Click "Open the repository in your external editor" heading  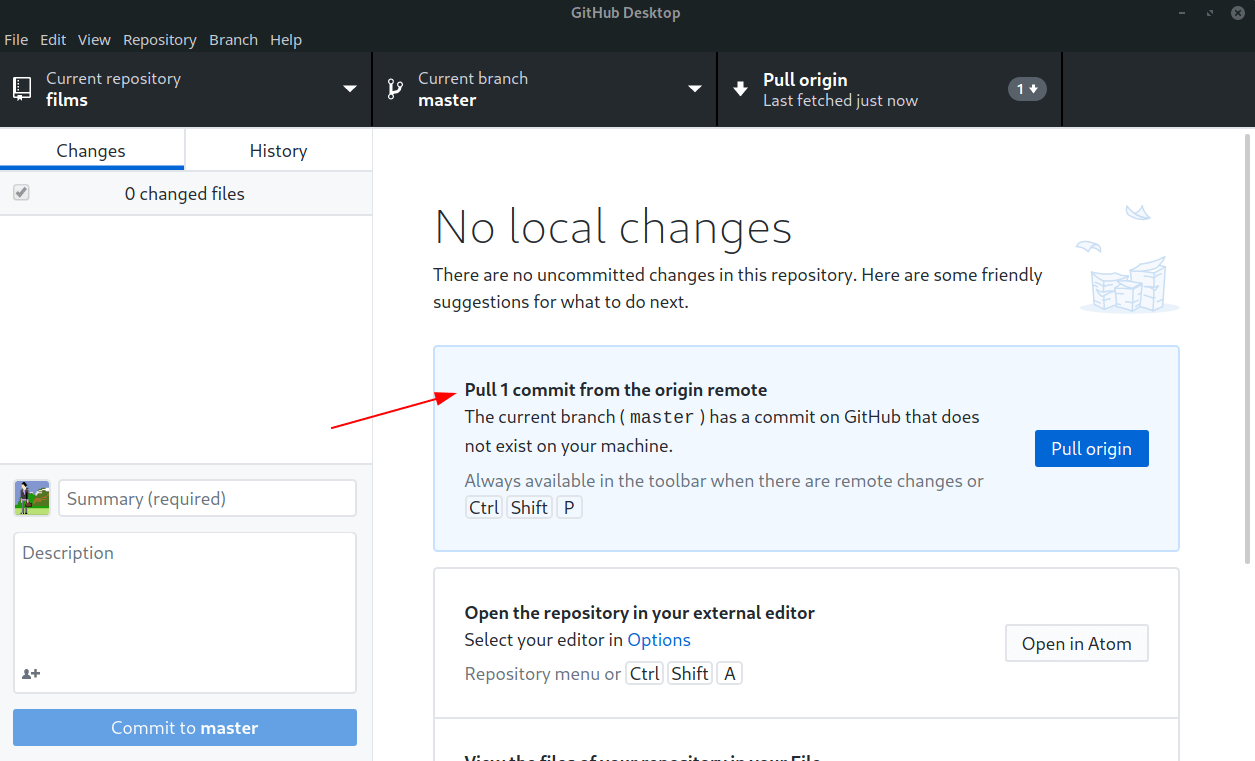click(x=640, y=613)
